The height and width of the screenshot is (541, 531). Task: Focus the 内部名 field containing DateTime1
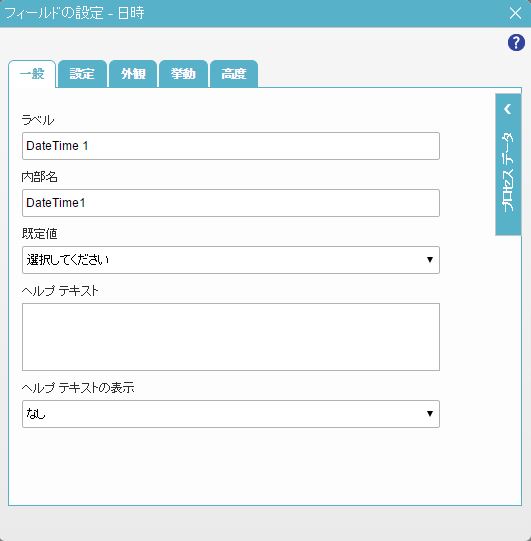click(231, 203)
